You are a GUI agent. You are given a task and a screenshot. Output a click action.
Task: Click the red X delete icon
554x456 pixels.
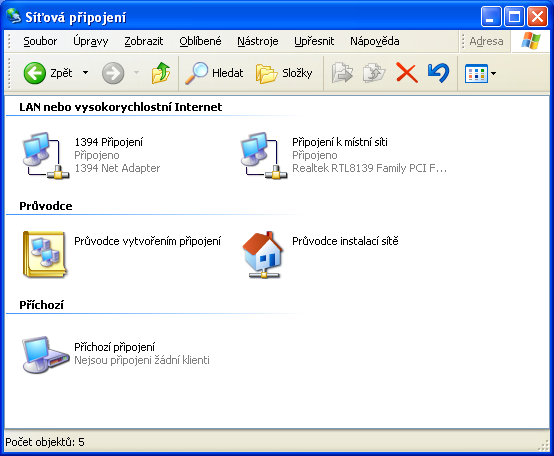click(407, 73)
